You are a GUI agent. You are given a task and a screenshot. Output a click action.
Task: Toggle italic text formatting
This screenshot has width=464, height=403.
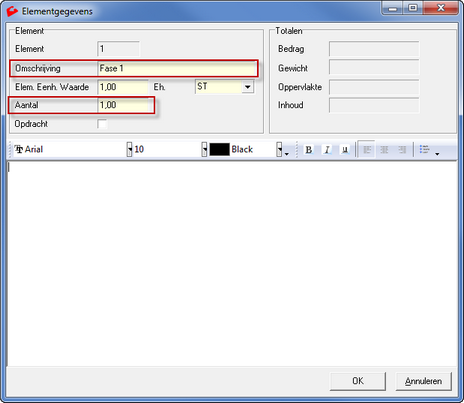327,149
